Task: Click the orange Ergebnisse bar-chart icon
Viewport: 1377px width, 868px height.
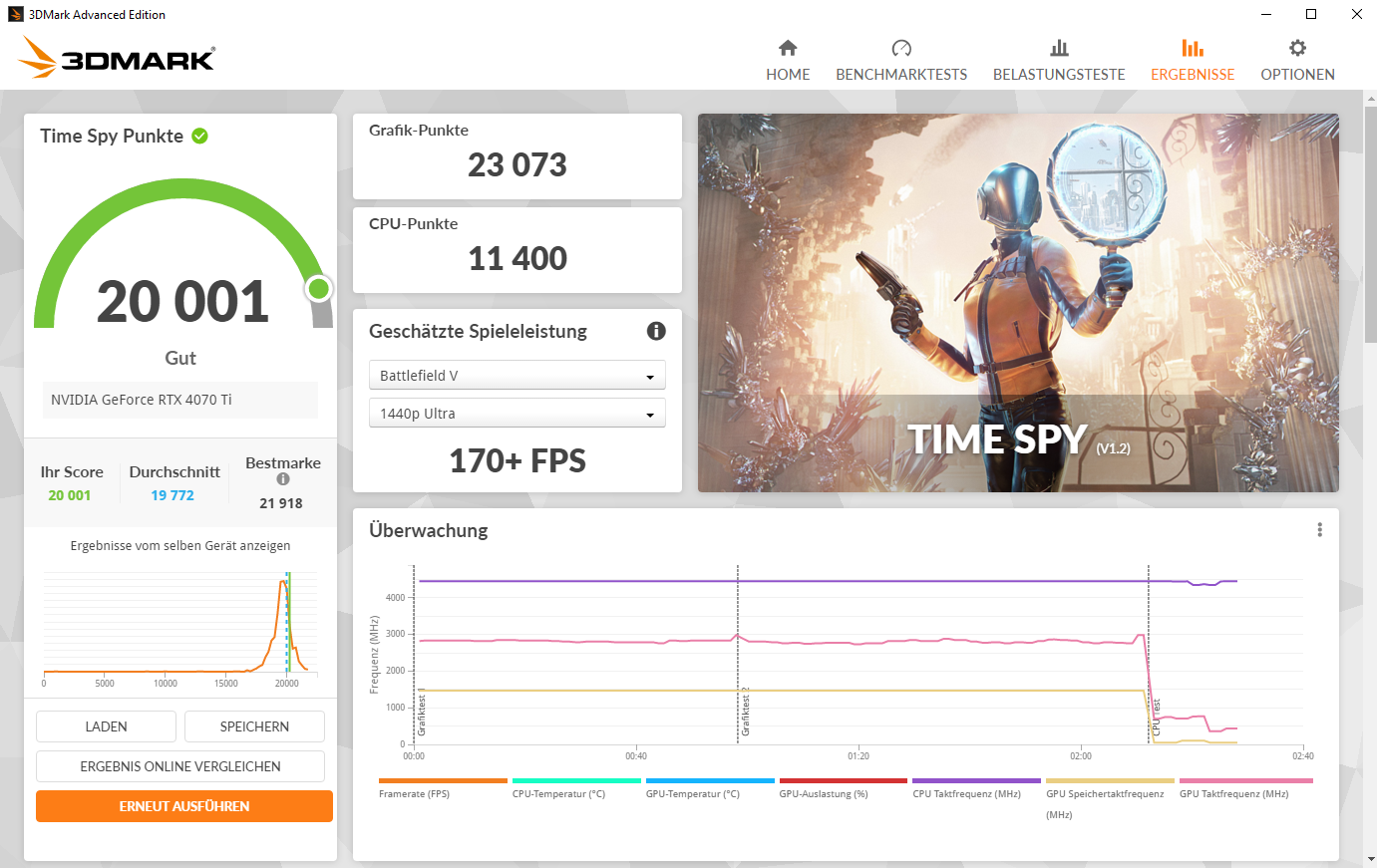Action: click(x=1193, y=46)
